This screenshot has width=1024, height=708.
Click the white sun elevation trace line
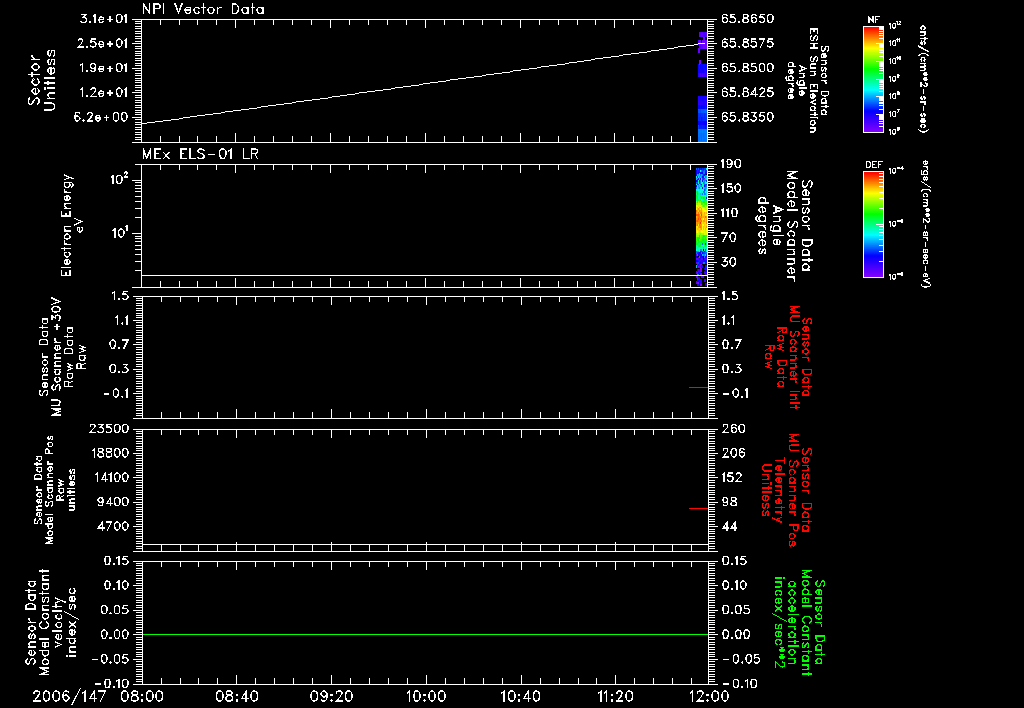click(425, 84)
